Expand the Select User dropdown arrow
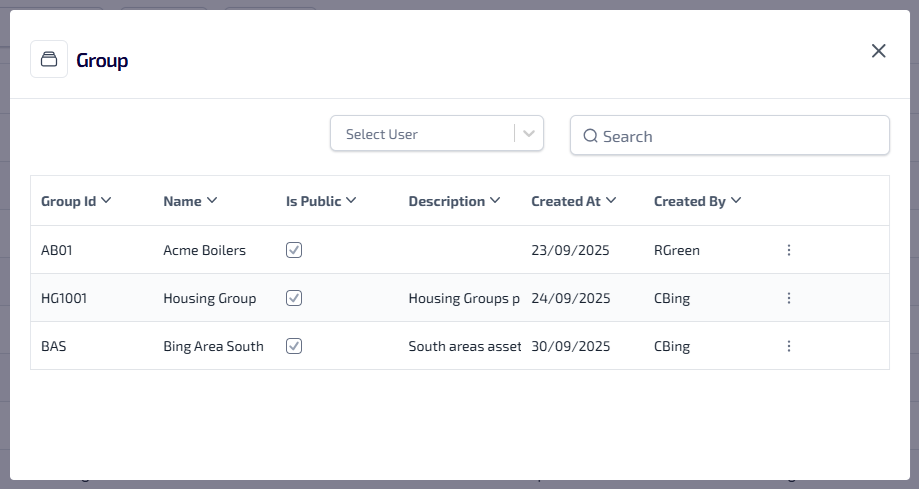 529,134
